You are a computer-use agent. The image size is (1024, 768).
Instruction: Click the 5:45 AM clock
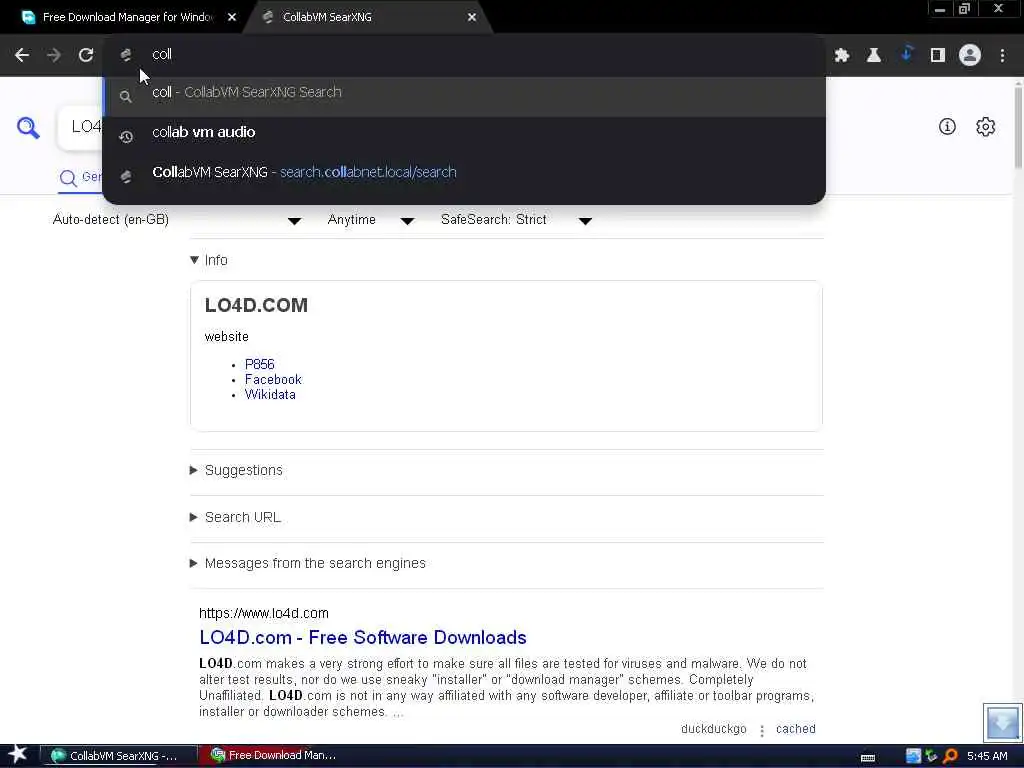(987, 756)
